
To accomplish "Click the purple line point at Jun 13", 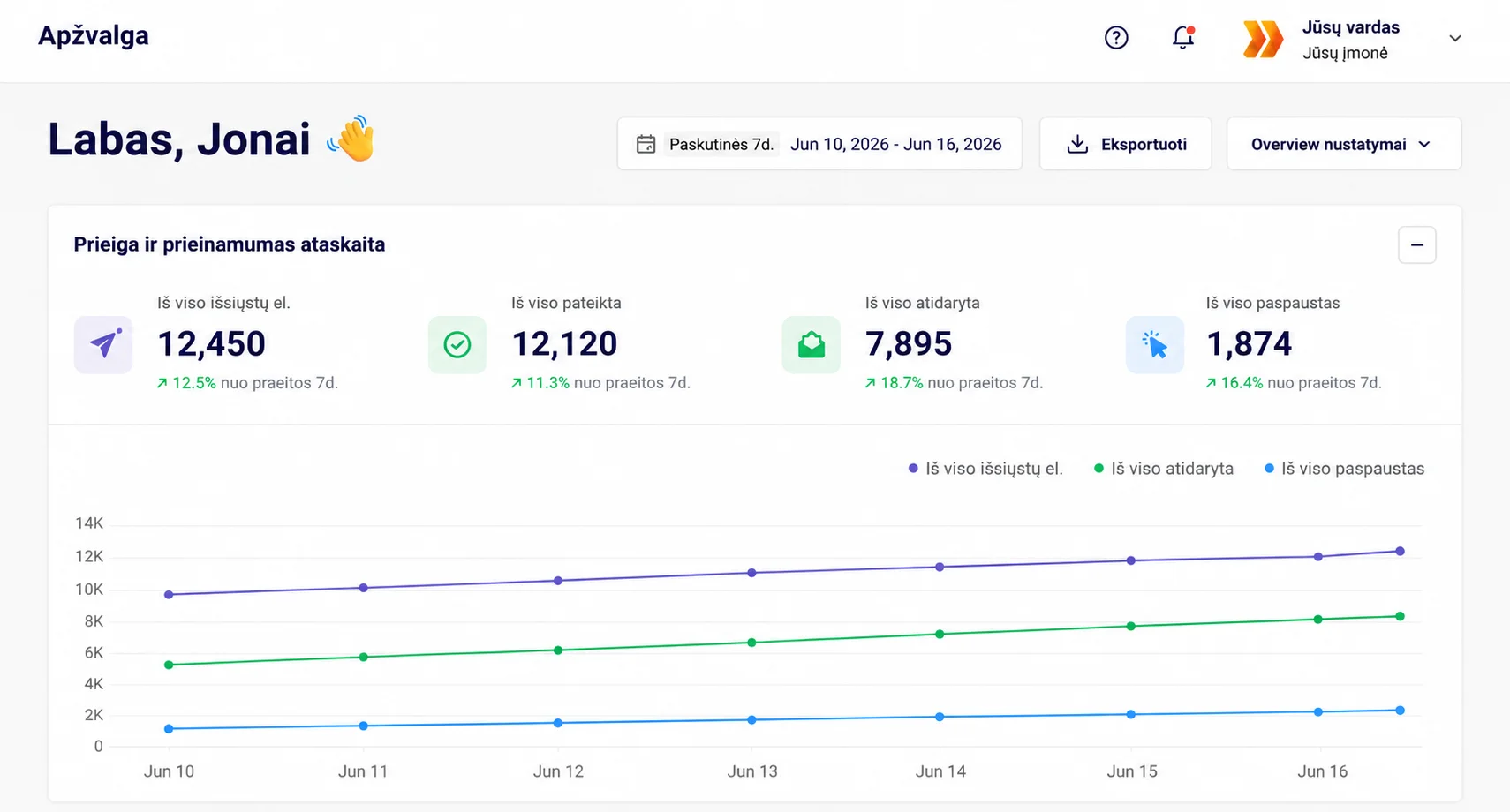I will click(752, 573).
